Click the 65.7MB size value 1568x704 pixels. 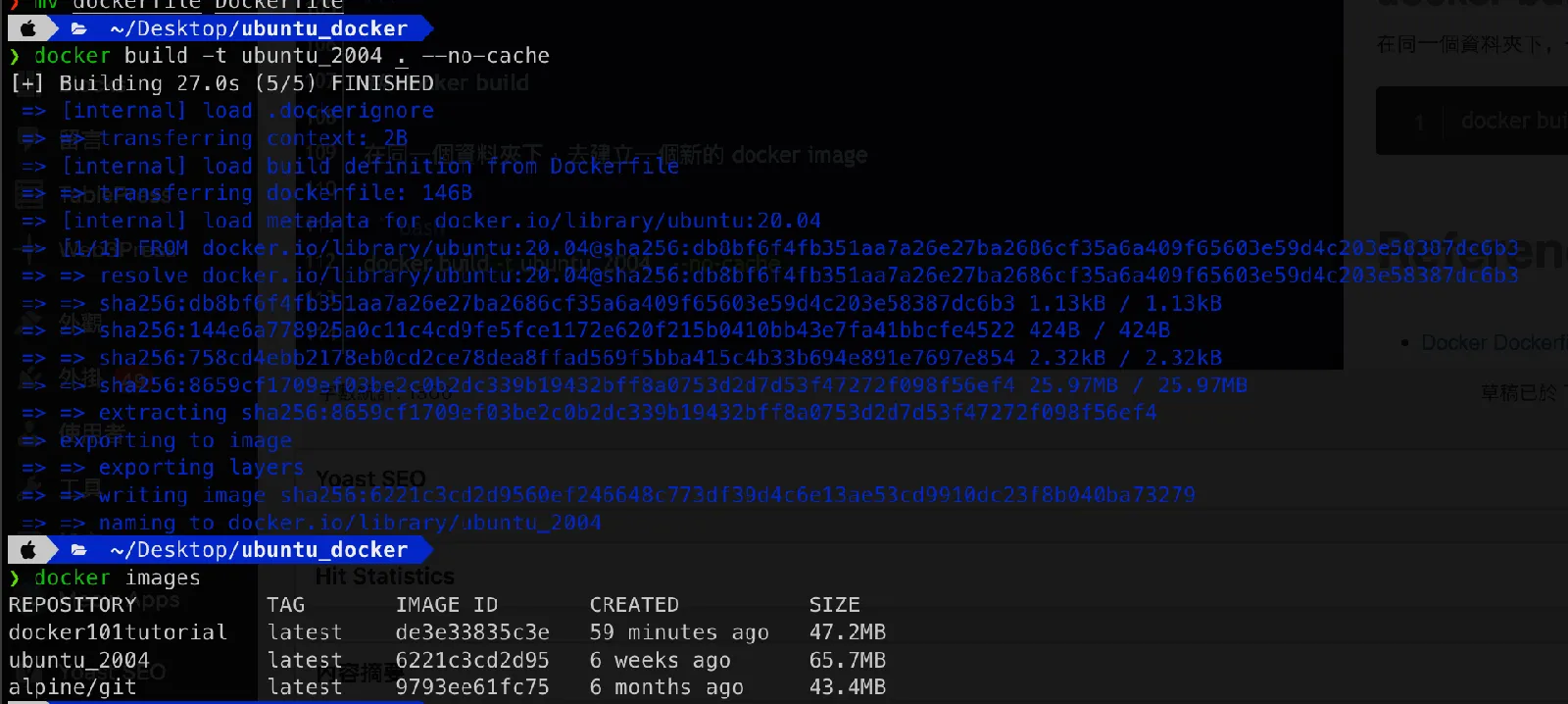(847, 660)
